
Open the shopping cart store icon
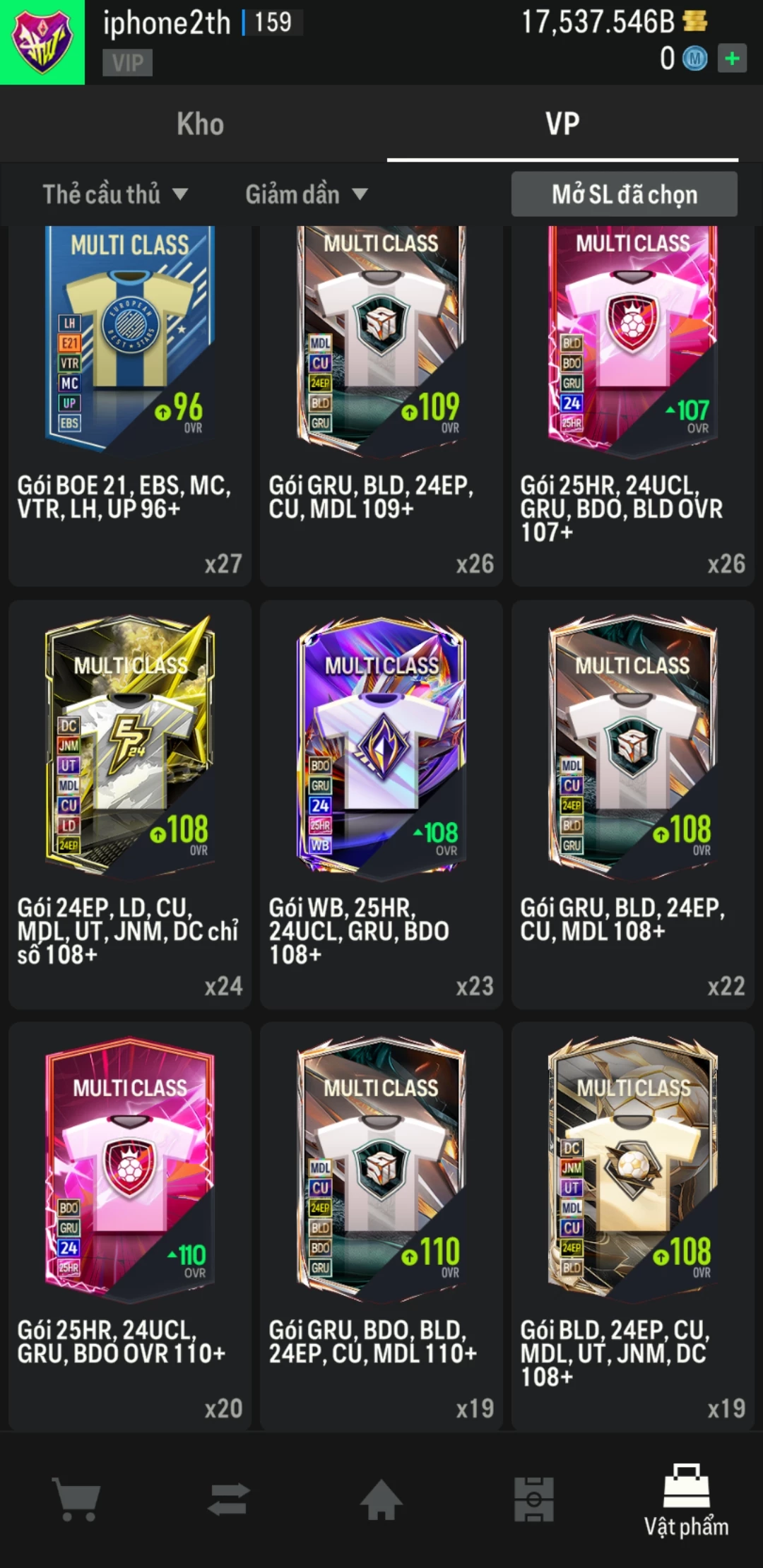click(76, 1499)
